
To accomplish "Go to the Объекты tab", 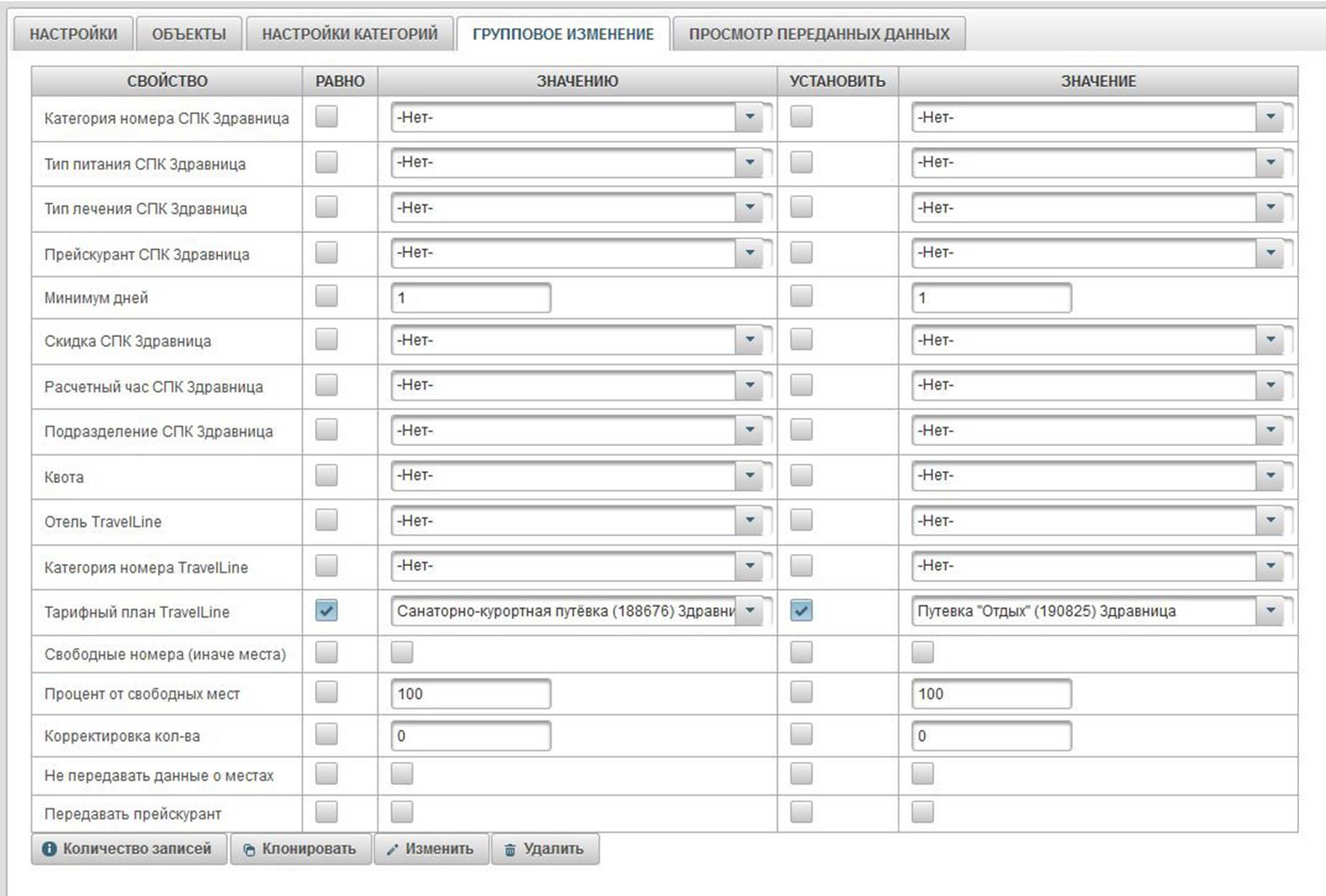I will pyautogui.click(x=188, y=35).
